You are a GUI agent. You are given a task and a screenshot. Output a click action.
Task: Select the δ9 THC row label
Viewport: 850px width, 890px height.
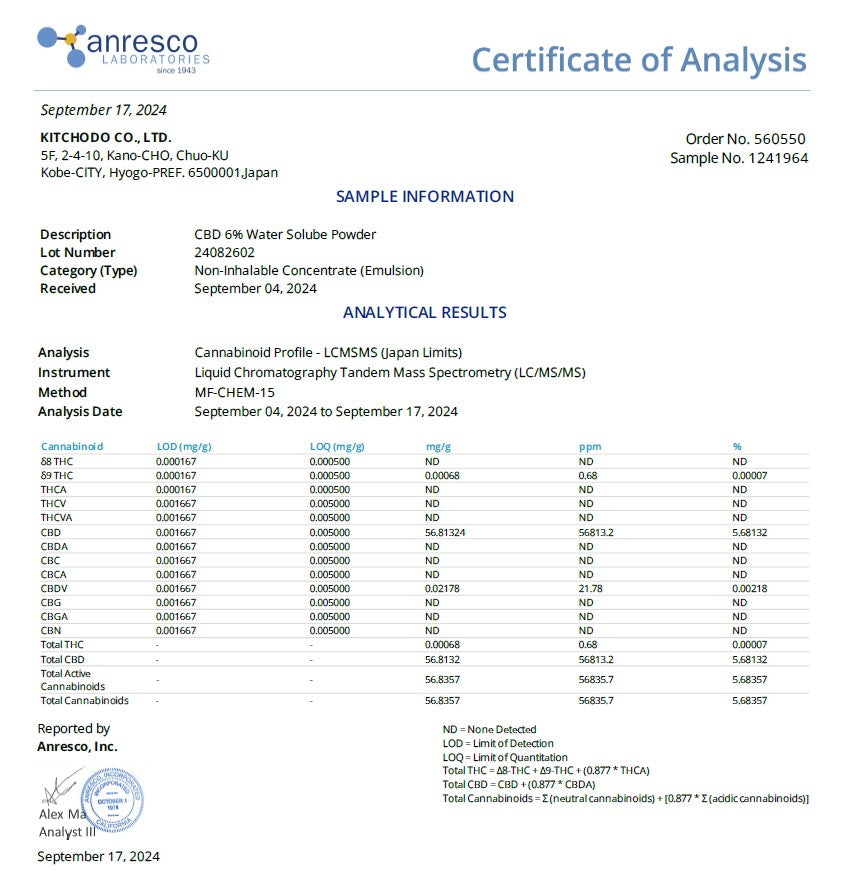point(57,476)
